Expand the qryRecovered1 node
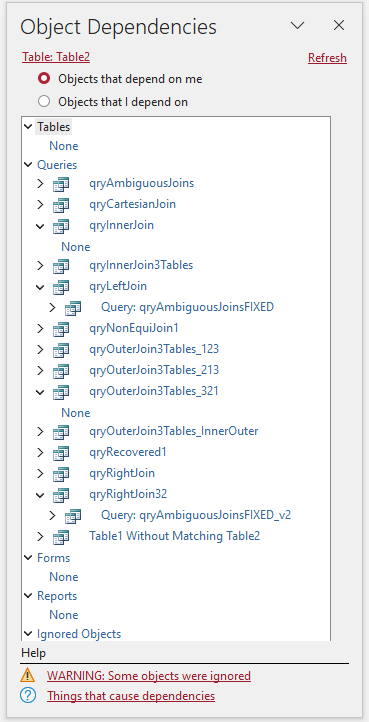The image size is (369, 722). 41,453
